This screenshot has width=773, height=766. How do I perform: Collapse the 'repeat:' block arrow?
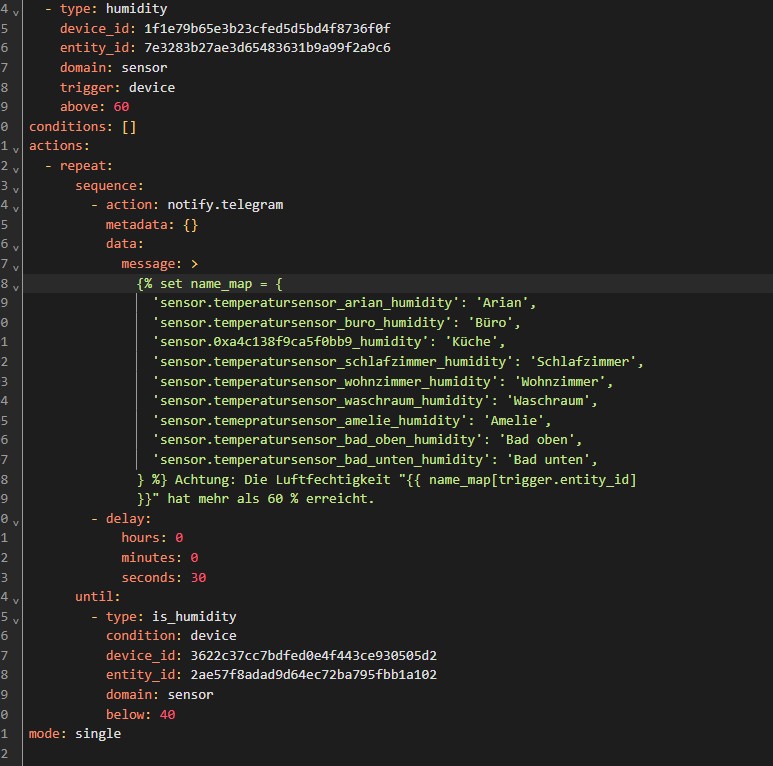coord(15,166)
